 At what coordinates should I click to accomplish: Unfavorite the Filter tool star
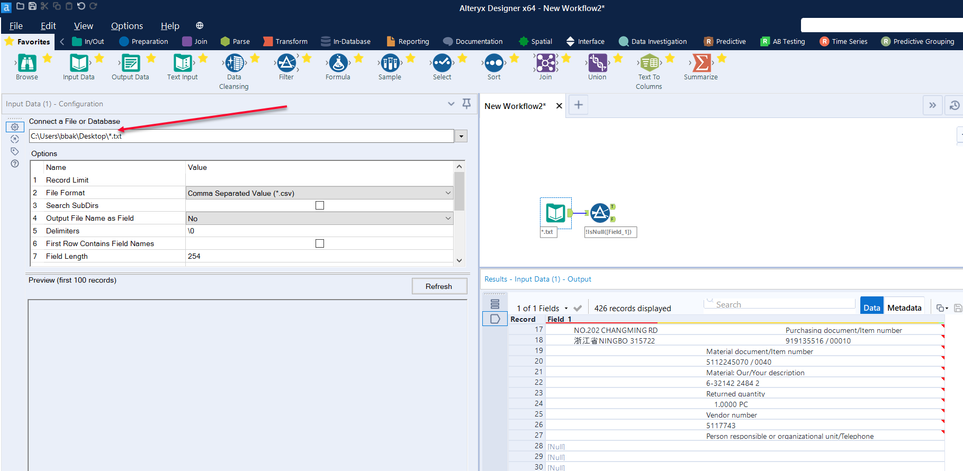tap(306, 58)
